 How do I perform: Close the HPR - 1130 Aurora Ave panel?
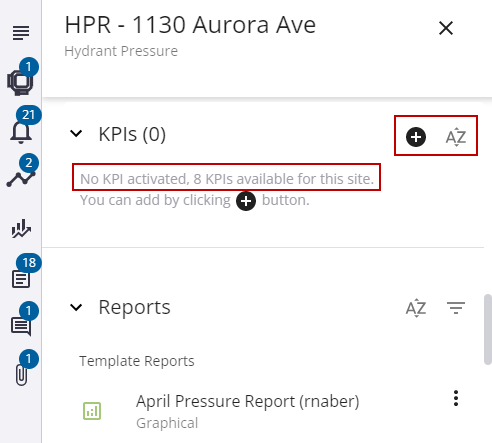click(446, 28)
